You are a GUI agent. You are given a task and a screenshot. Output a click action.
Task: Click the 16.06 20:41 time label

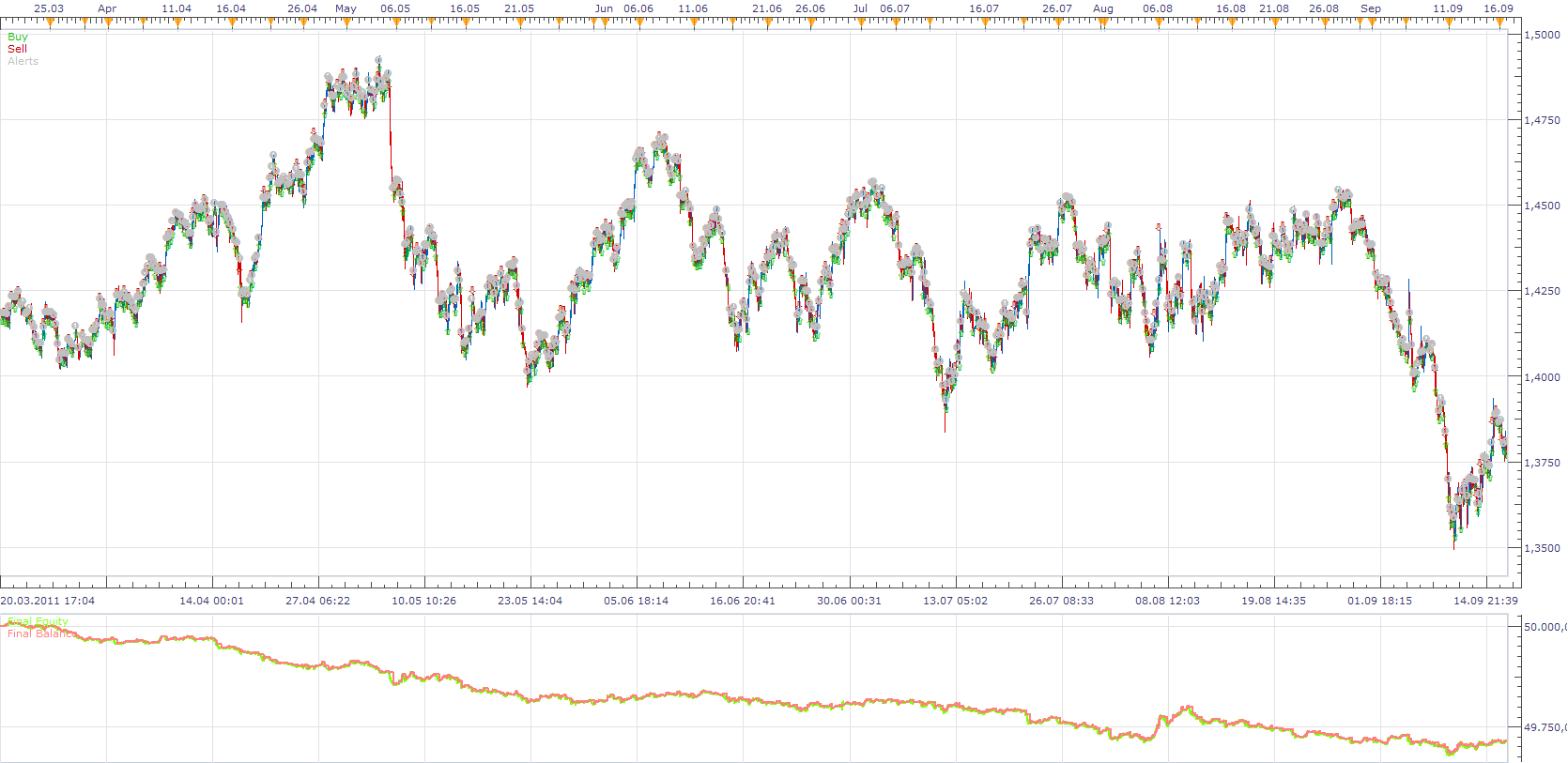click(x=742, y=601)
